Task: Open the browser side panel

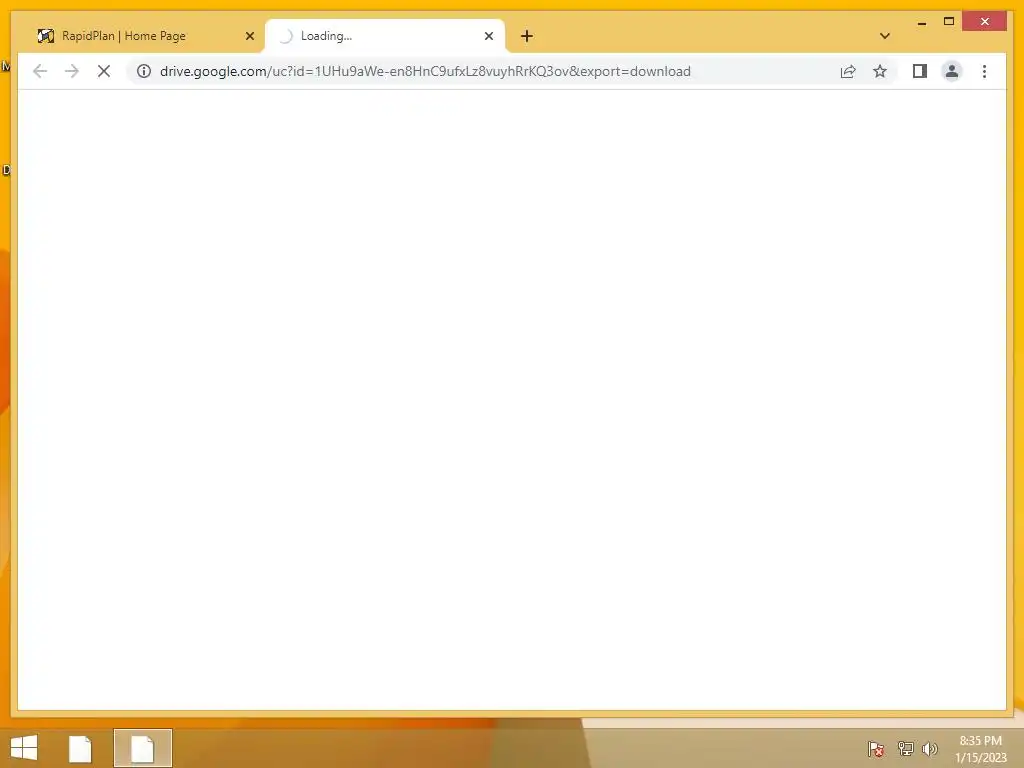Action: [x=920, y=71]
